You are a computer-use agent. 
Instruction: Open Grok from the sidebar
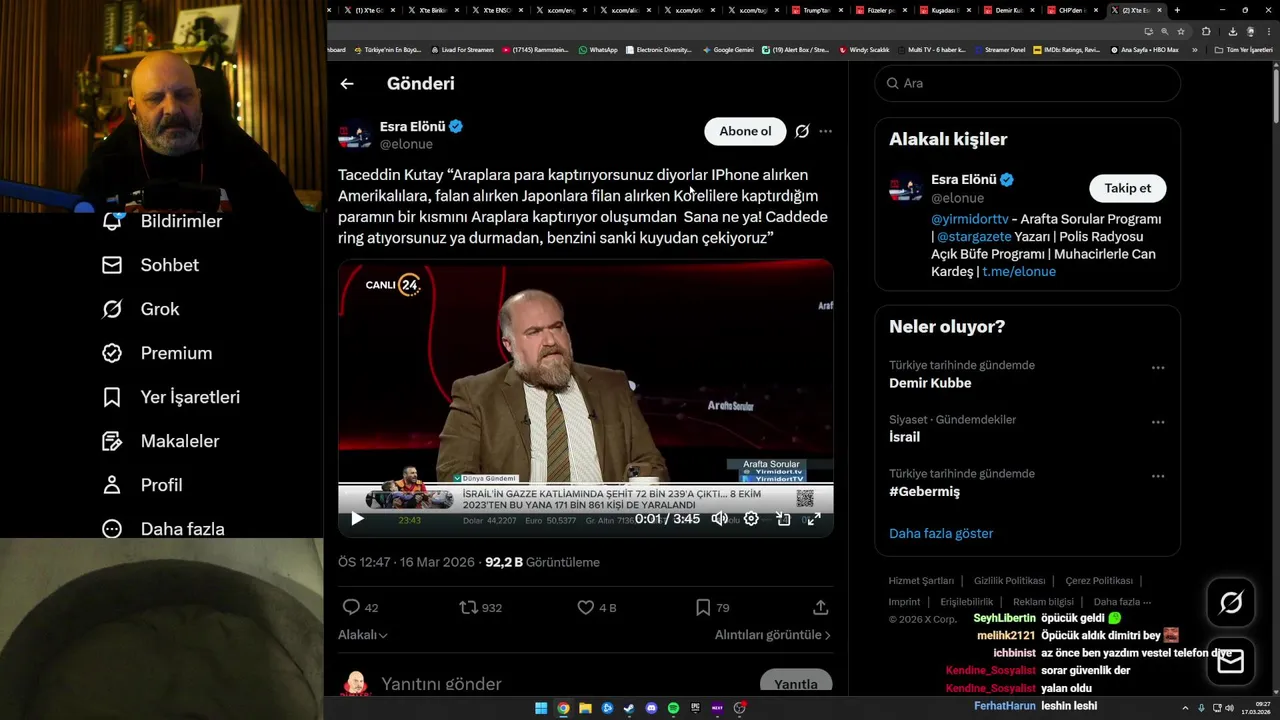[x=141, y=309]
